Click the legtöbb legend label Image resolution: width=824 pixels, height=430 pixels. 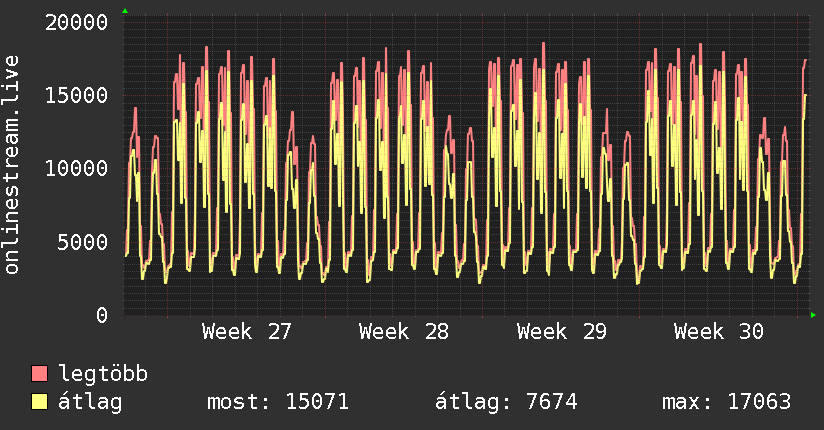103,374
